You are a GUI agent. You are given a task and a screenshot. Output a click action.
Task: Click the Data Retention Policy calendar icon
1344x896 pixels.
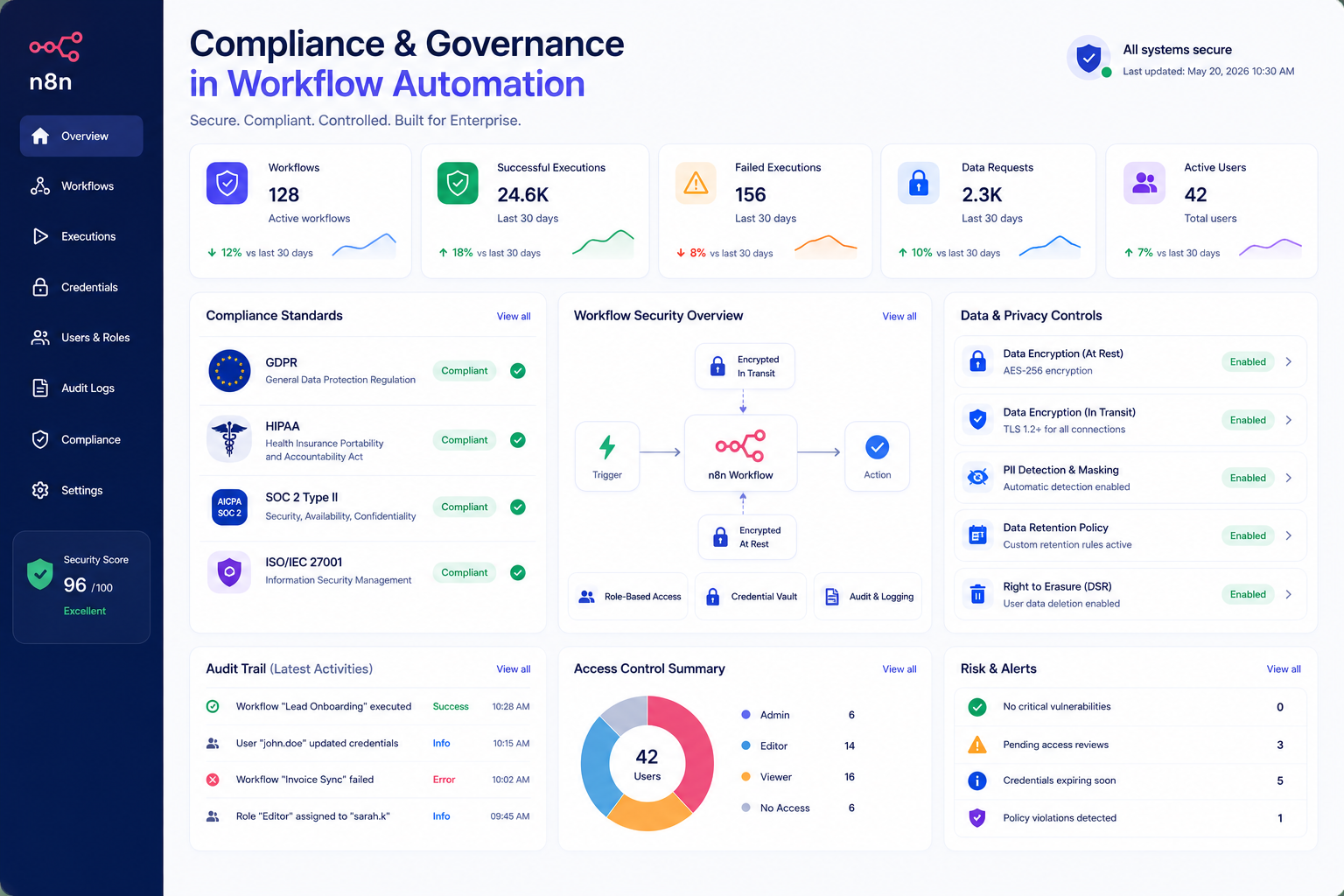[x=977, y=535]
